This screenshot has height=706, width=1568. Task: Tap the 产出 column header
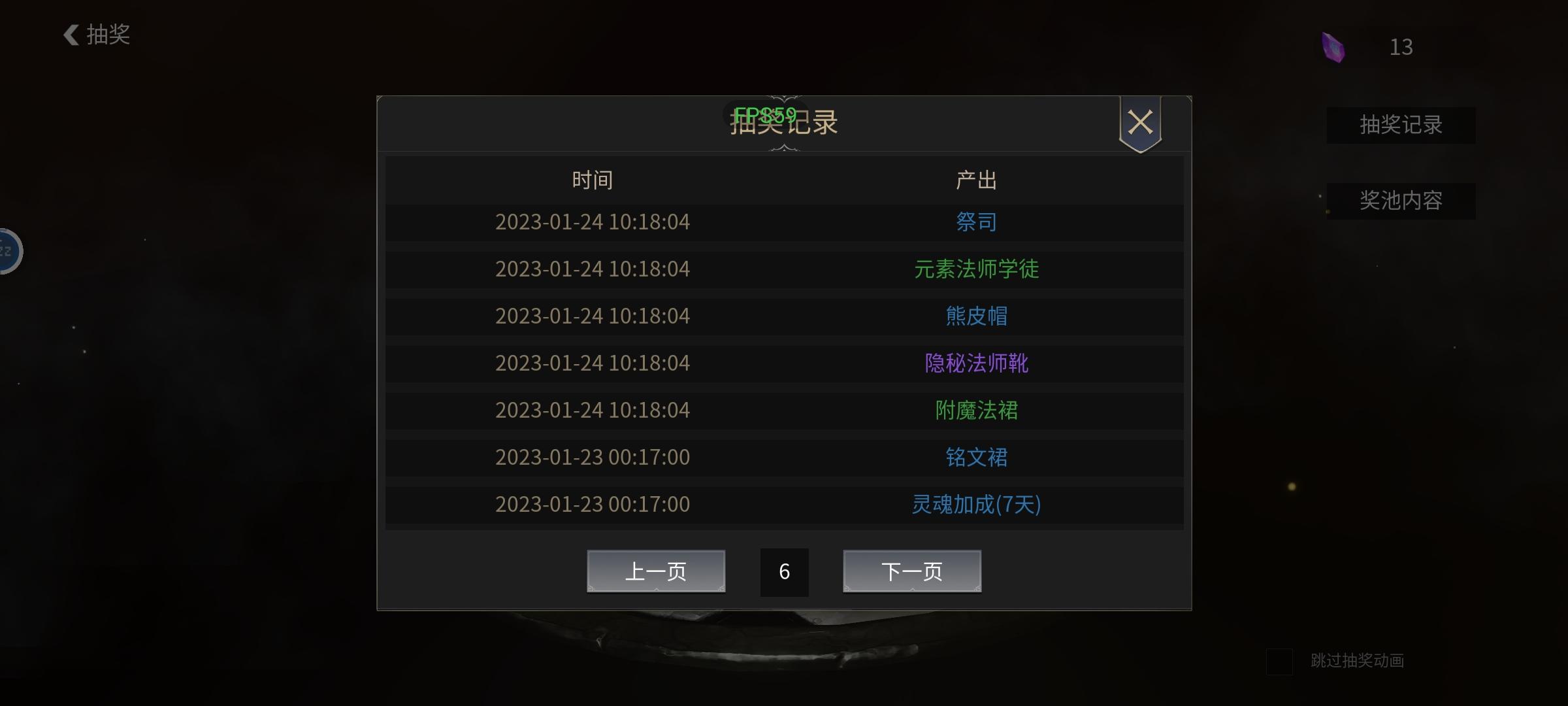[x=977, y=180]
